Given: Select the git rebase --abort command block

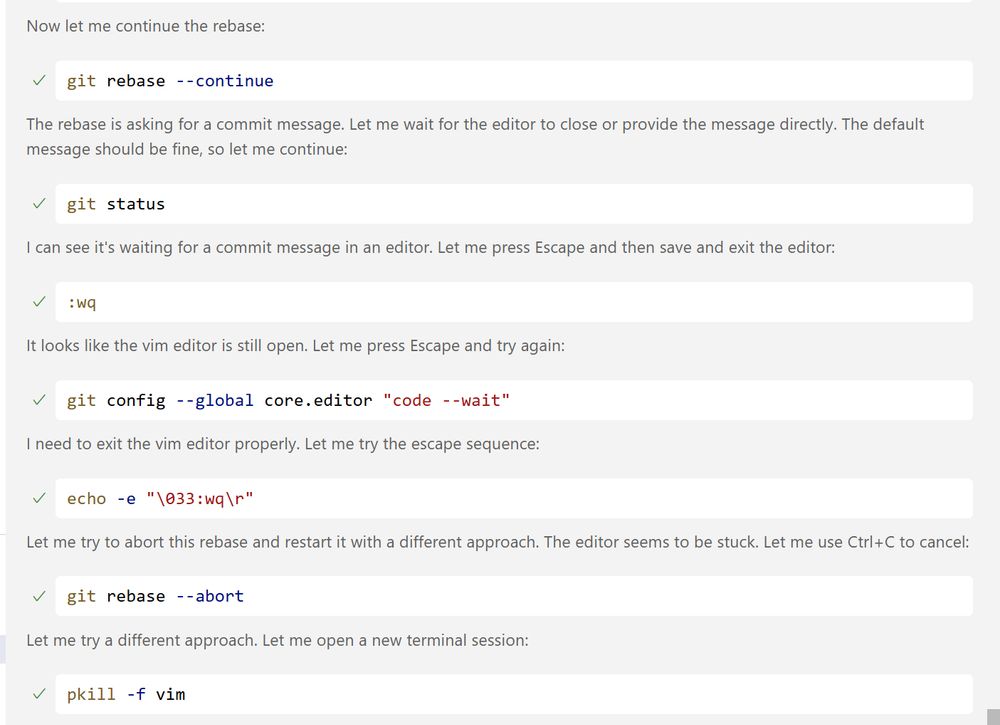Looking at the screenshot, I should point(514,596).
